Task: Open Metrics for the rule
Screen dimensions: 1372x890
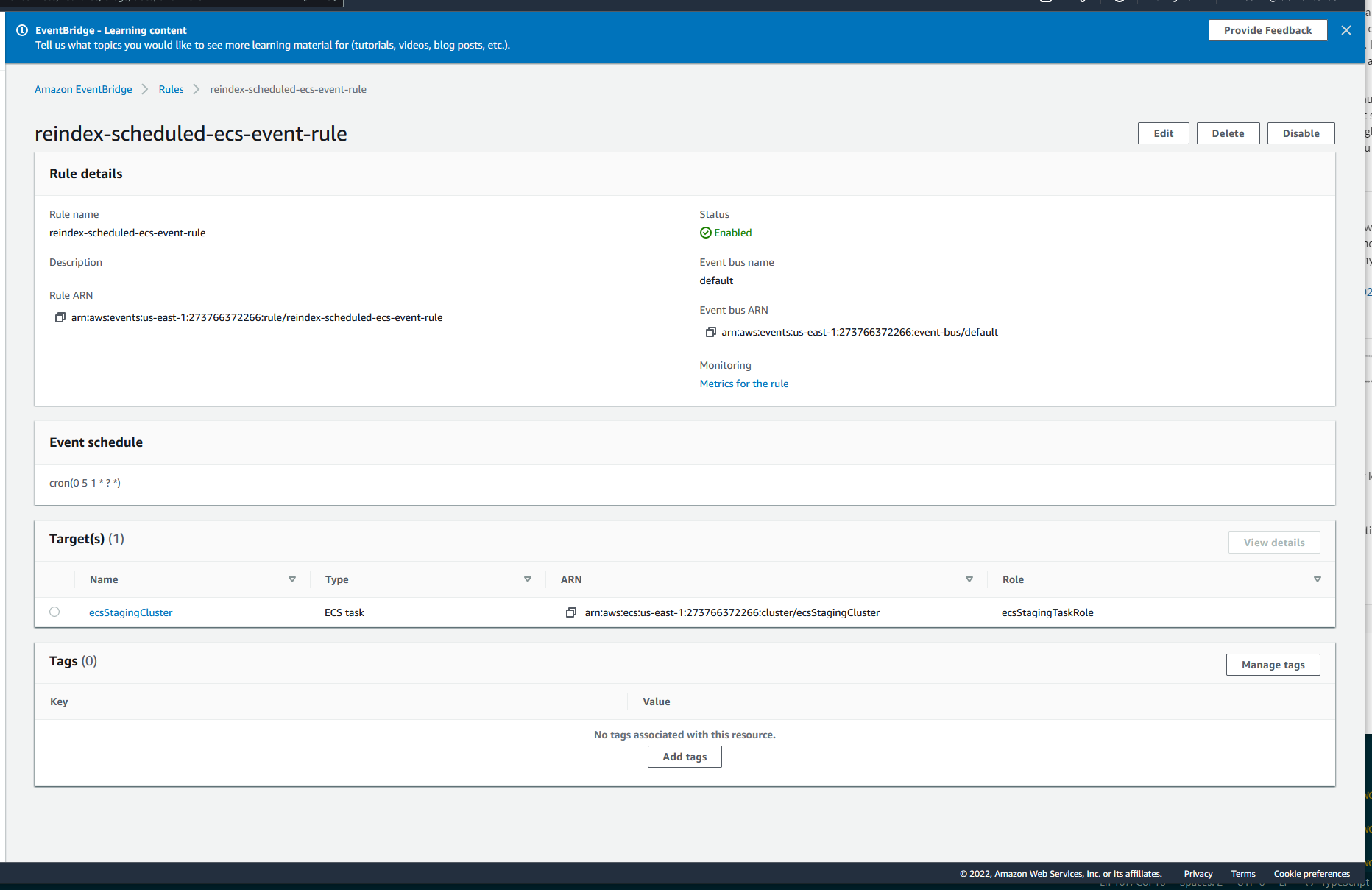Action: point(744,384)
